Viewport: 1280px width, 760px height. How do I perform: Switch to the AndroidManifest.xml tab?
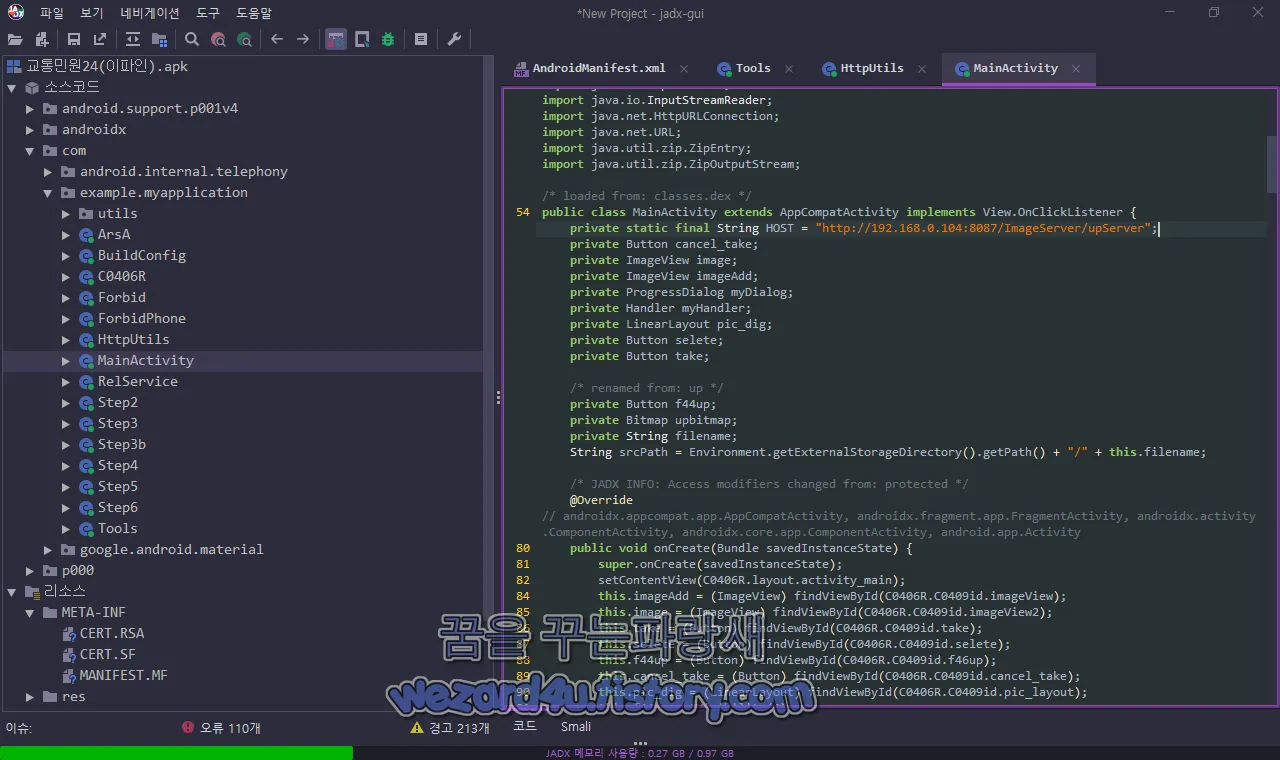pos(598,68)
